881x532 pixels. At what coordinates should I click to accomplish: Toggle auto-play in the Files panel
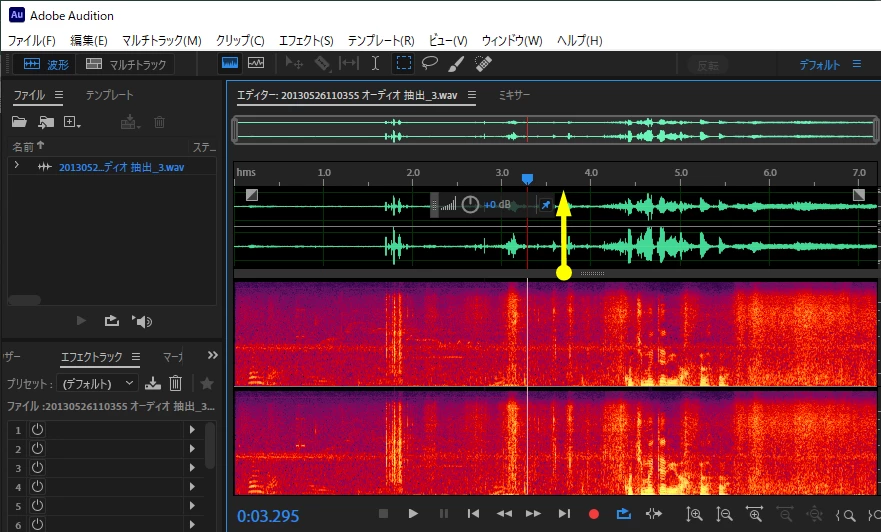142,321
